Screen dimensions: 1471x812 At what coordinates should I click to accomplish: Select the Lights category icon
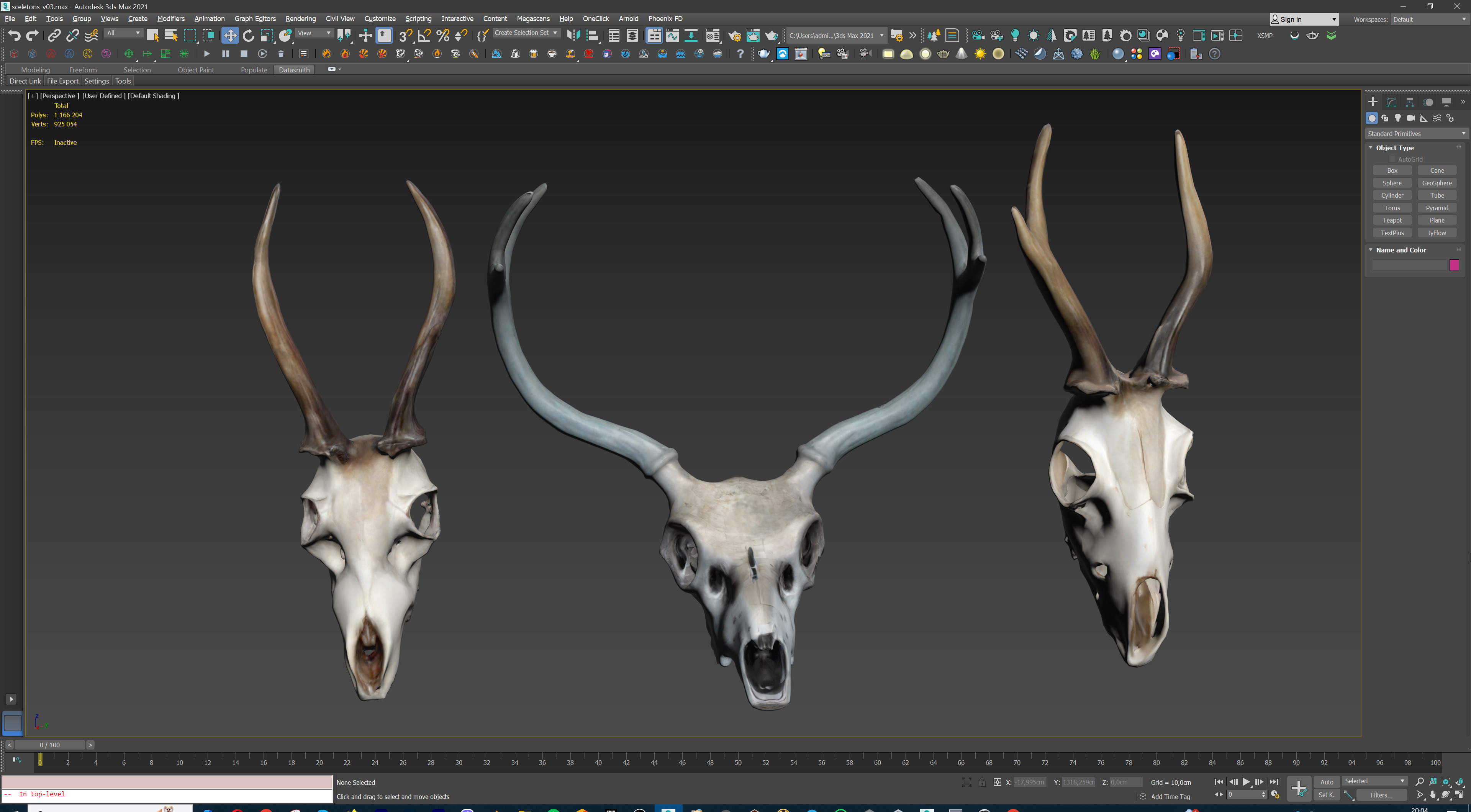(1397, 118)
